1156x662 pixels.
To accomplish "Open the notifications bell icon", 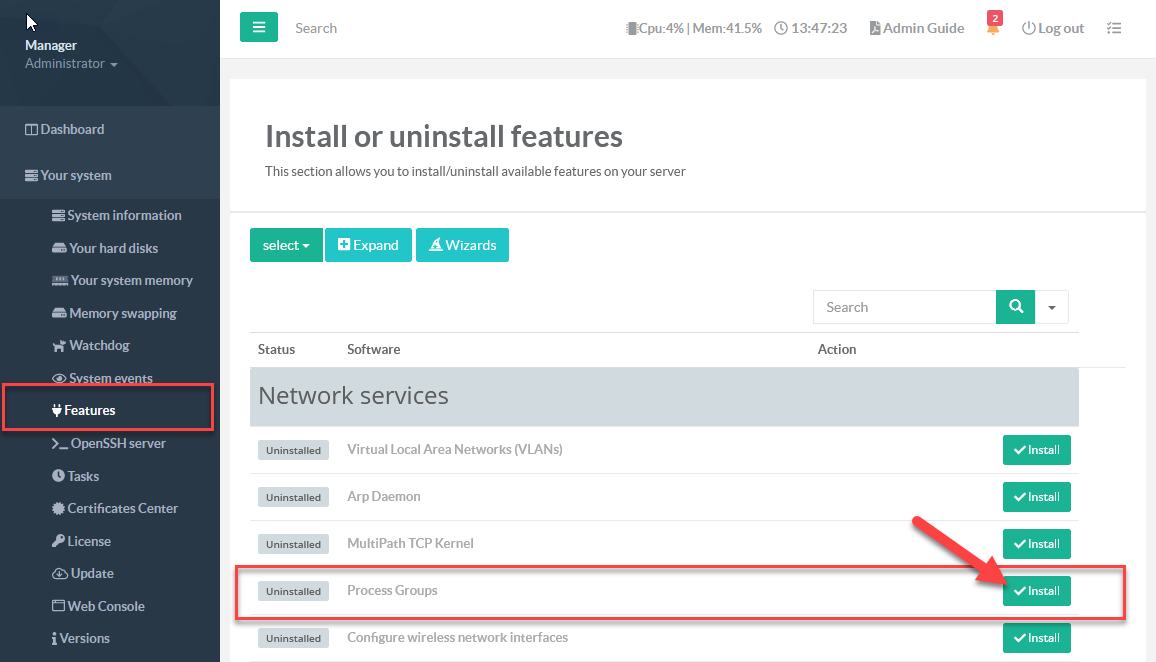I will [x=993, y=29].
